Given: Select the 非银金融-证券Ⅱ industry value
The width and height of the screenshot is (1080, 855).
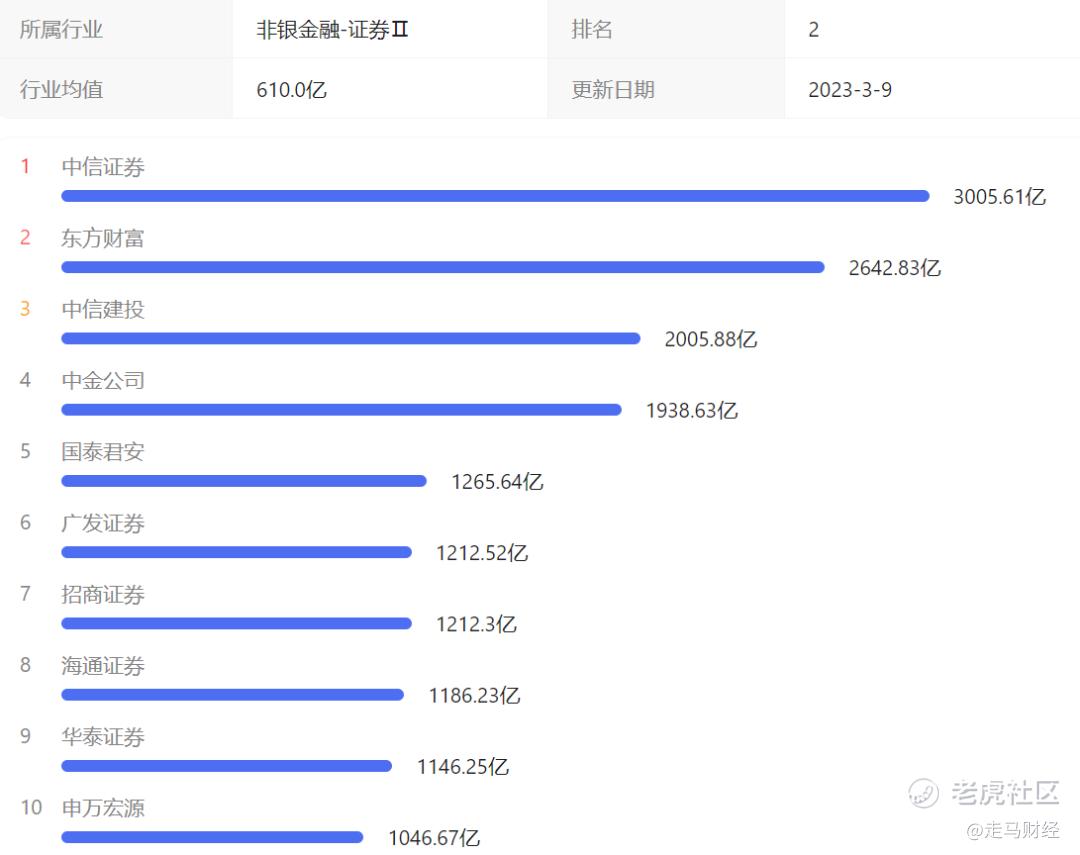Looking at the screenshot, I should (x=333, y=30).
